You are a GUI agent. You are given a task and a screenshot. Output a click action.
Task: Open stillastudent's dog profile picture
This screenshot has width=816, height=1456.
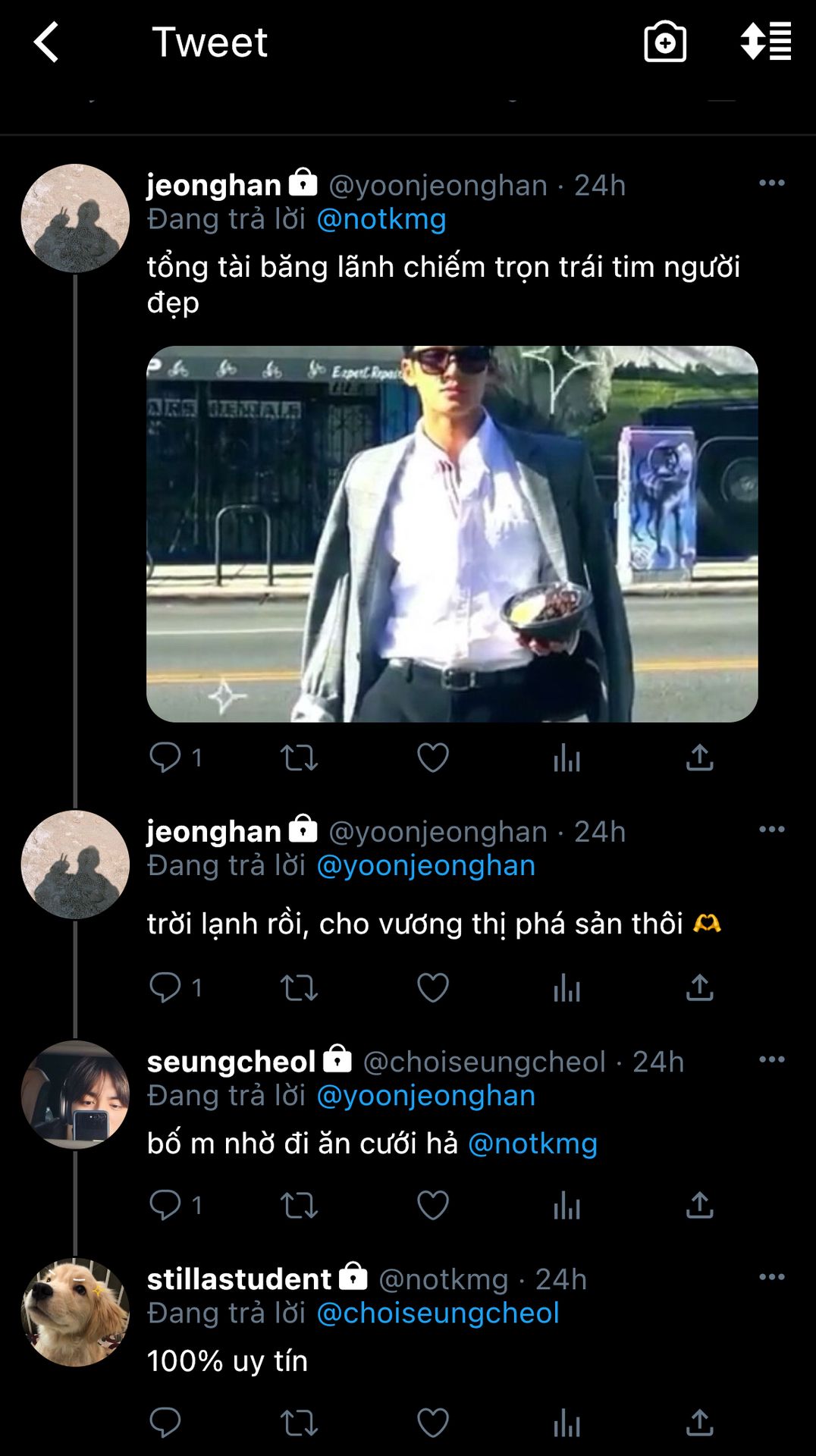click(75, 1313)
